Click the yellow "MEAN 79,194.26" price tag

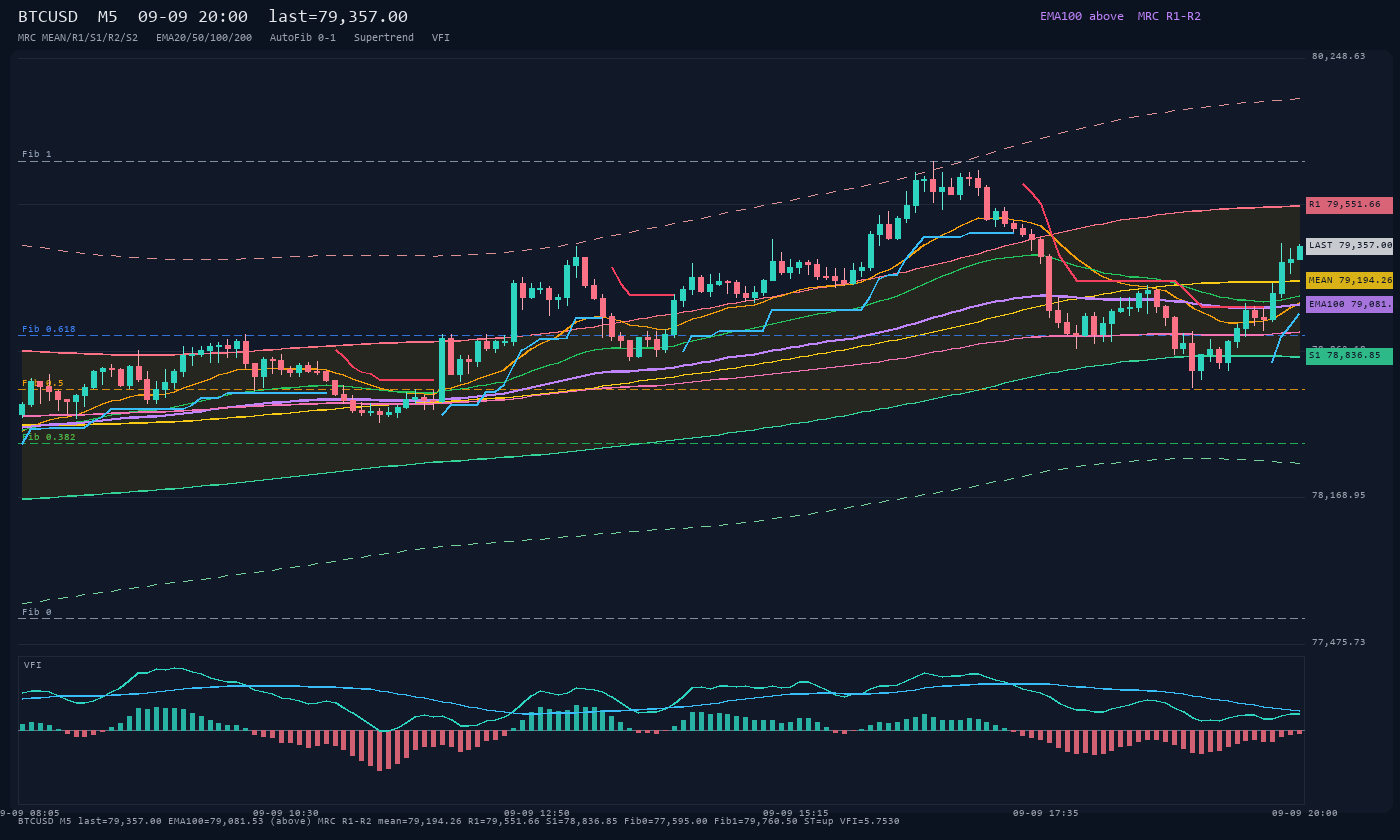pos(1349,281)
